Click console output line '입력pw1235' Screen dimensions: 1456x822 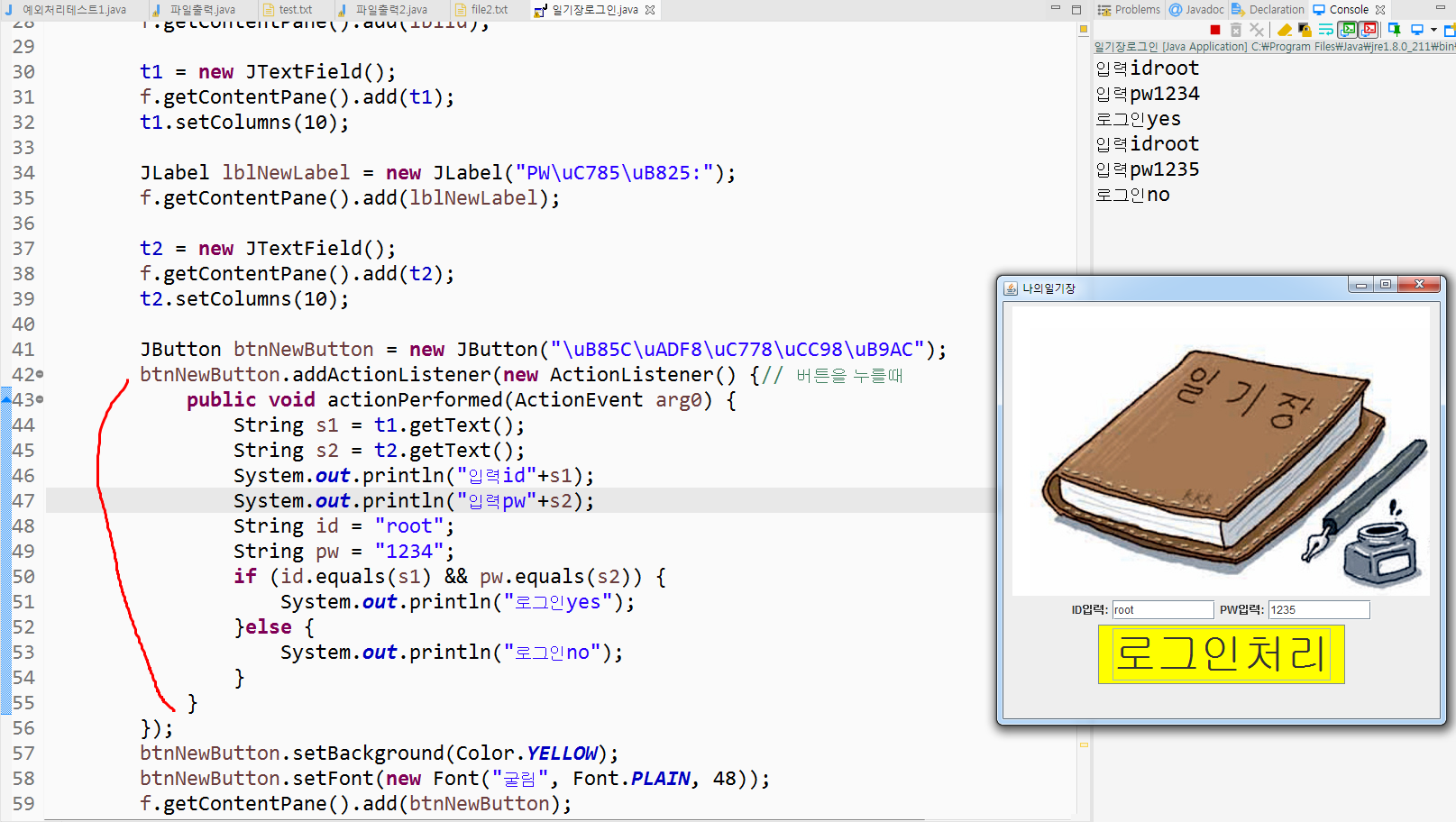point(1148,169)
